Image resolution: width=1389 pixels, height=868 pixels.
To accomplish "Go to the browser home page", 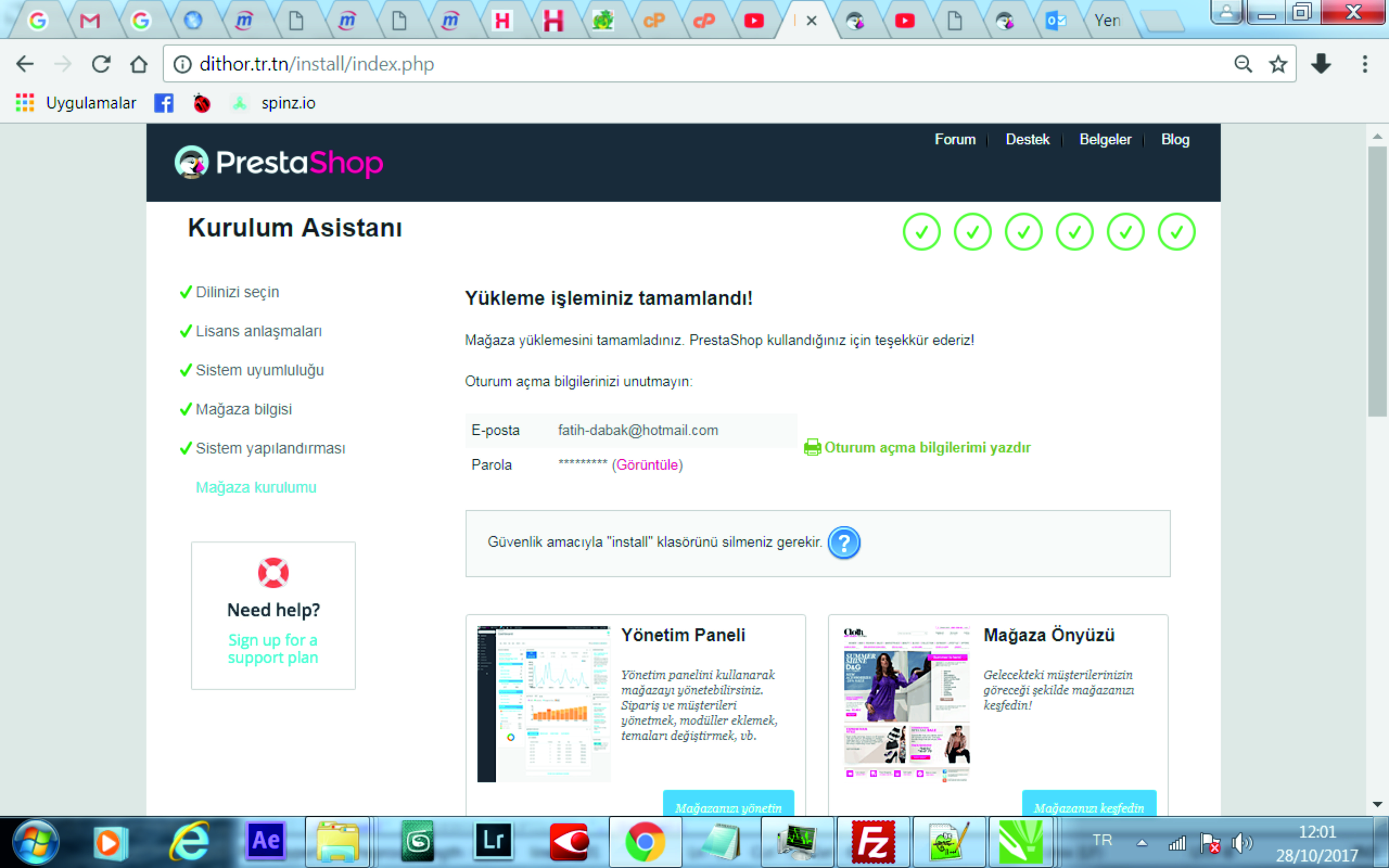I will (139, 64).
